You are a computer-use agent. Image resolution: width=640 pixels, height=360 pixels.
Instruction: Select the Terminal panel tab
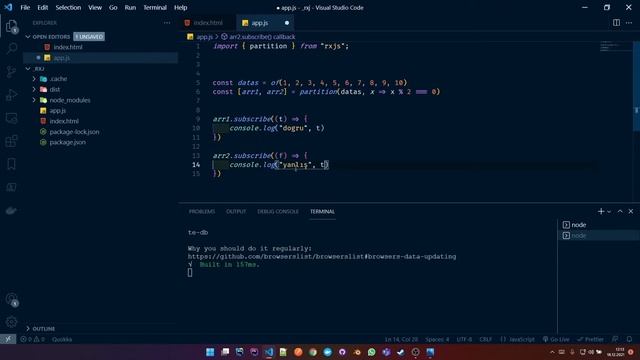point(322,211)
